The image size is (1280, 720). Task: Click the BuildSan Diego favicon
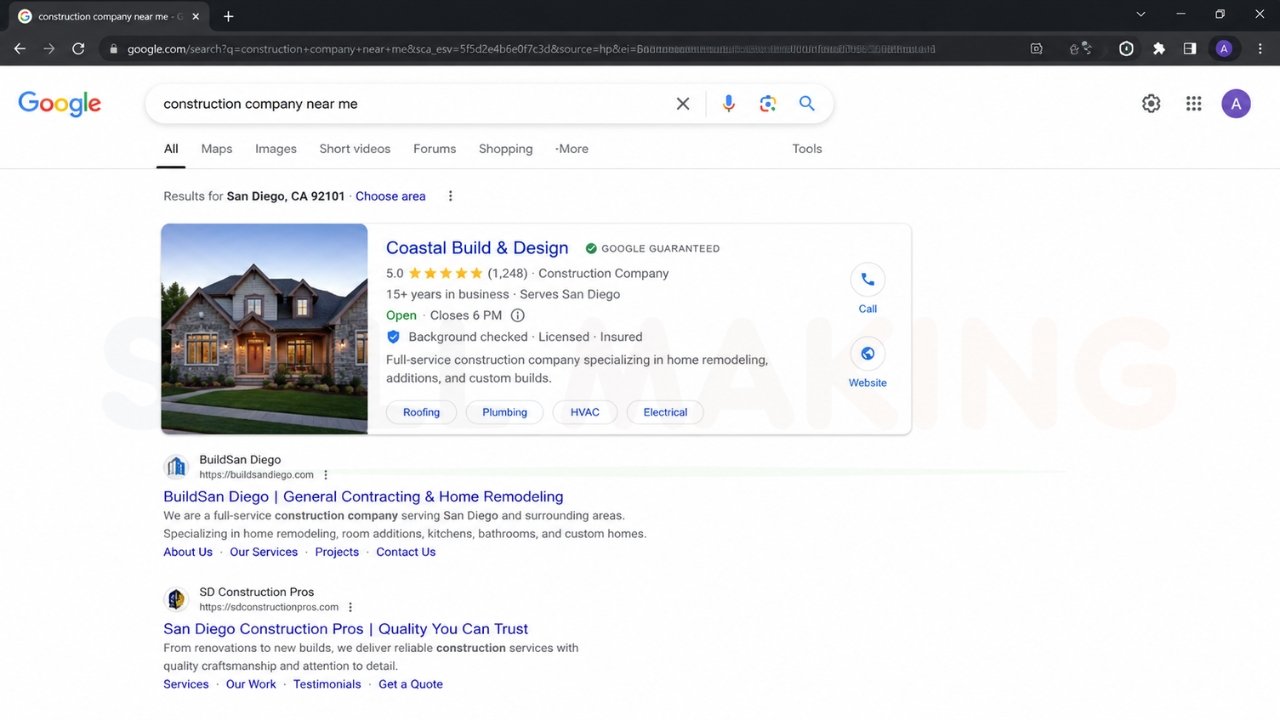coord(176,467)
